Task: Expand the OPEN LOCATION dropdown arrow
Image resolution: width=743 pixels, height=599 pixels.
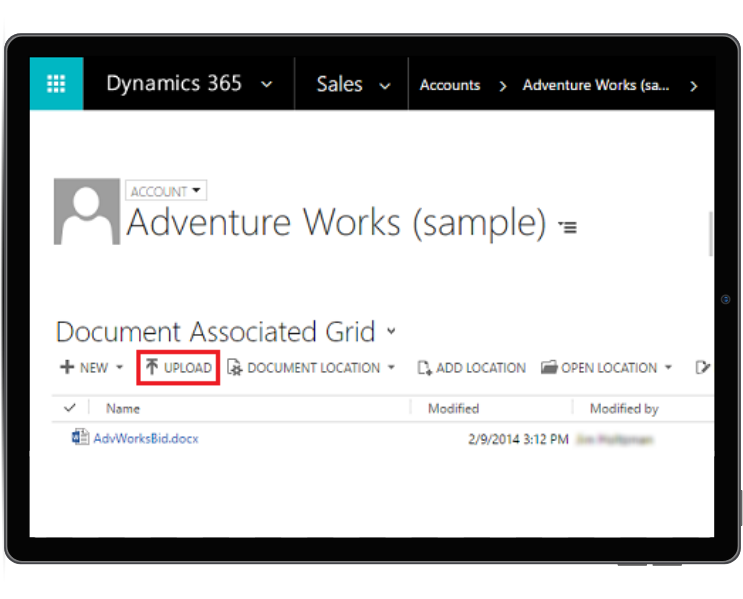Action: [x=668, y=367]
